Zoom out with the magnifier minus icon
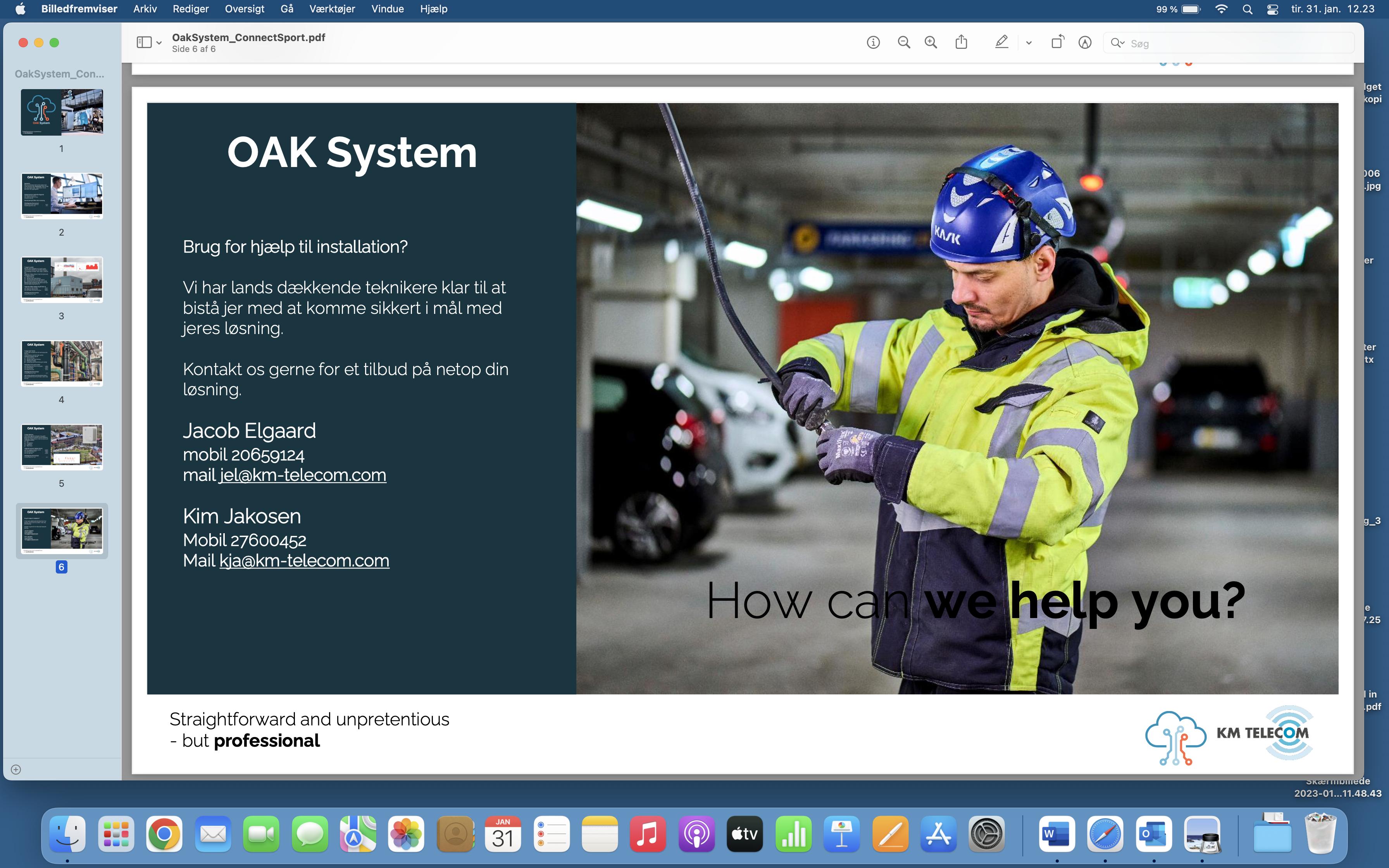The image size is (1389, 868). tap(903, 43)
